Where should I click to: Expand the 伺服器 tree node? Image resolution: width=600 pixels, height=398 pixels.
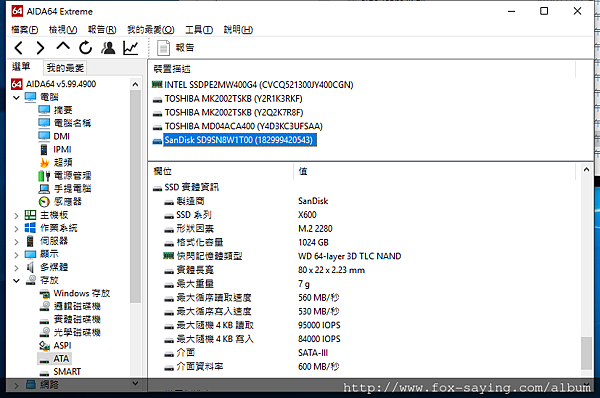pyautogui.click(x=16, y=242)
